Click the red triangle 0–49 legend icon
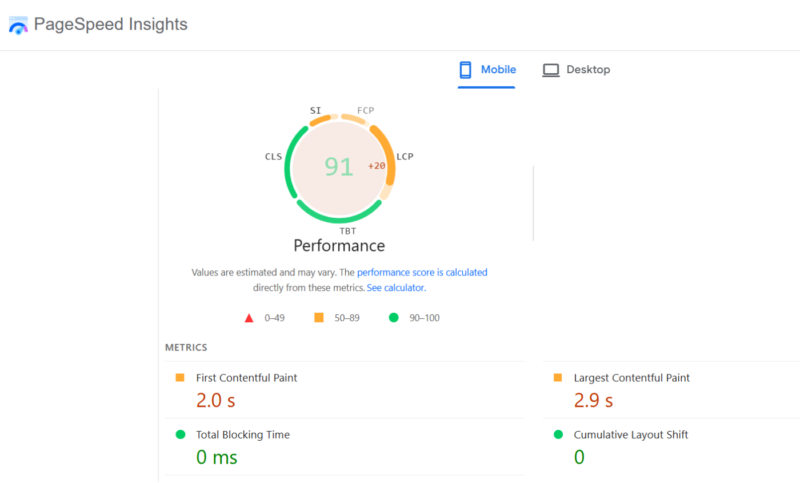 coord(249,318)
